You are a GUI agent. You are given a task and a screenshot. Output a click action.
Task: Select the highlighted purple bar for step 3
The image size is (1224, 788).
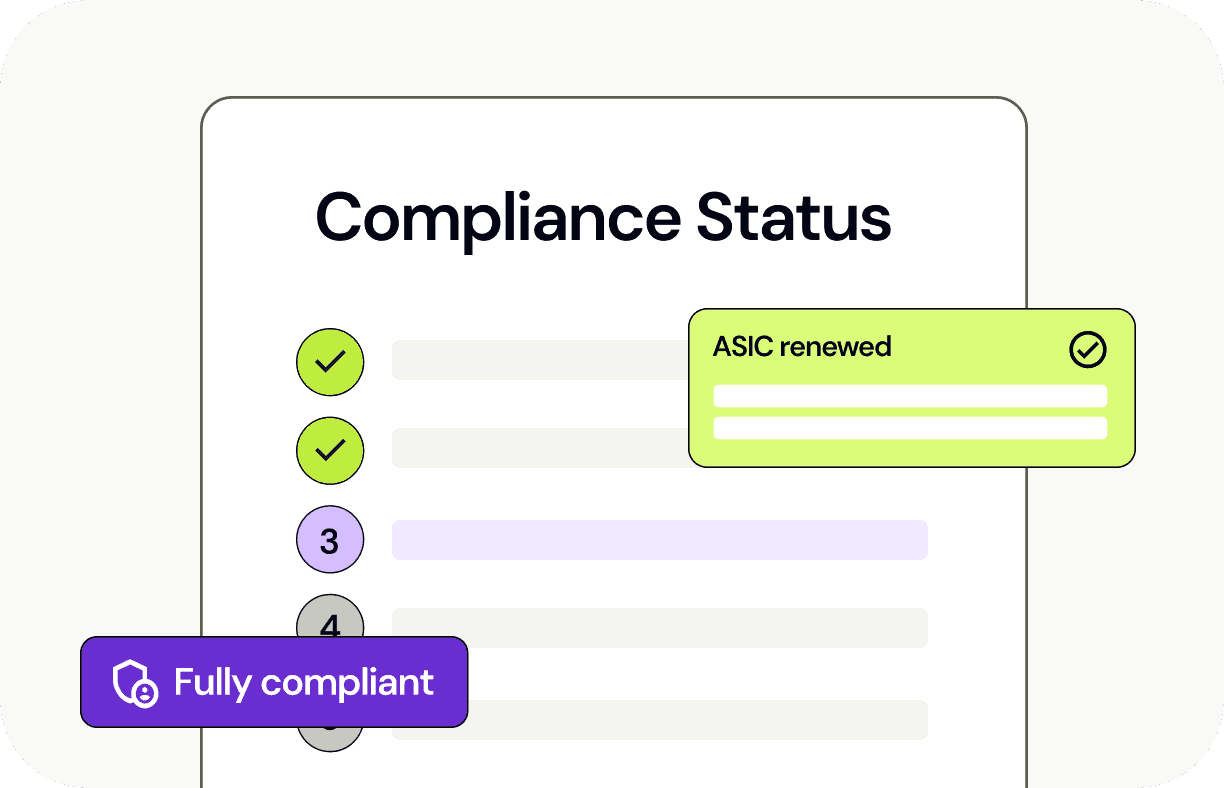click(660, 540)
